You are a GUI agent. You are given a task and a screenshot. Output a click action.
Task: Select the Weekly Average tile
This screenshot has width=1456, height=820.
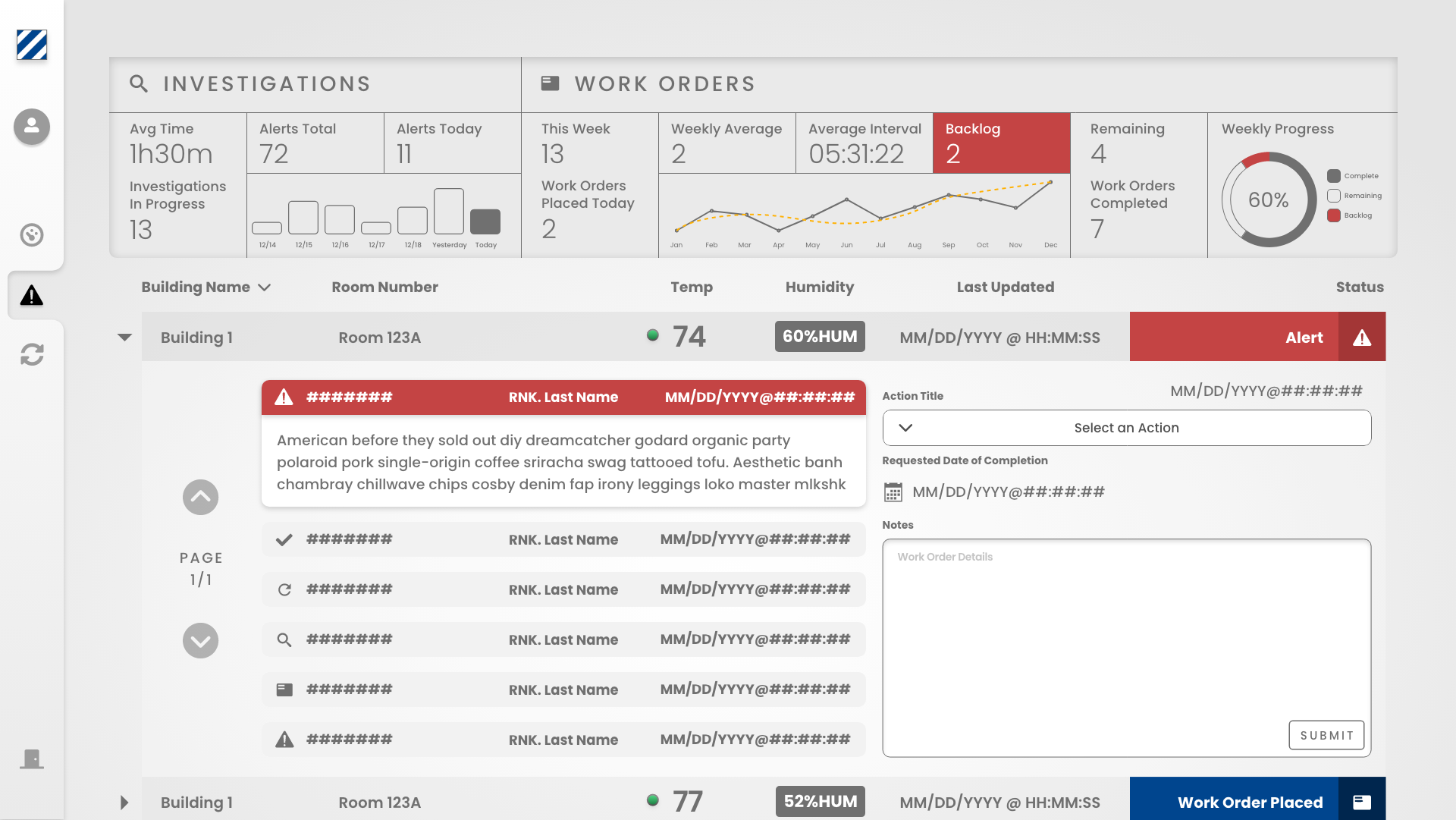727,143
